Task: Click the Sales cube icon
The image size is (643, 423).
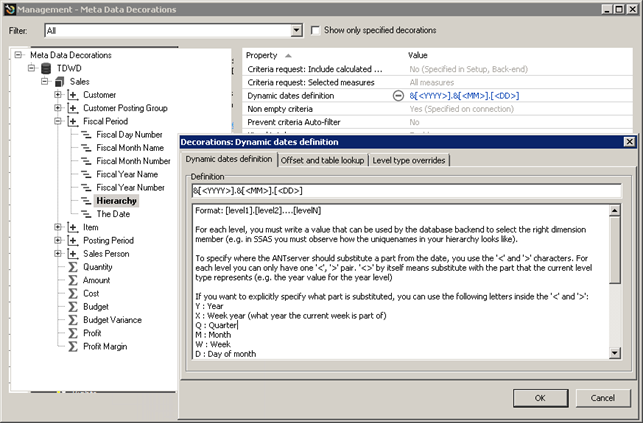Action: pyautogui.click(x=60, y=82)
